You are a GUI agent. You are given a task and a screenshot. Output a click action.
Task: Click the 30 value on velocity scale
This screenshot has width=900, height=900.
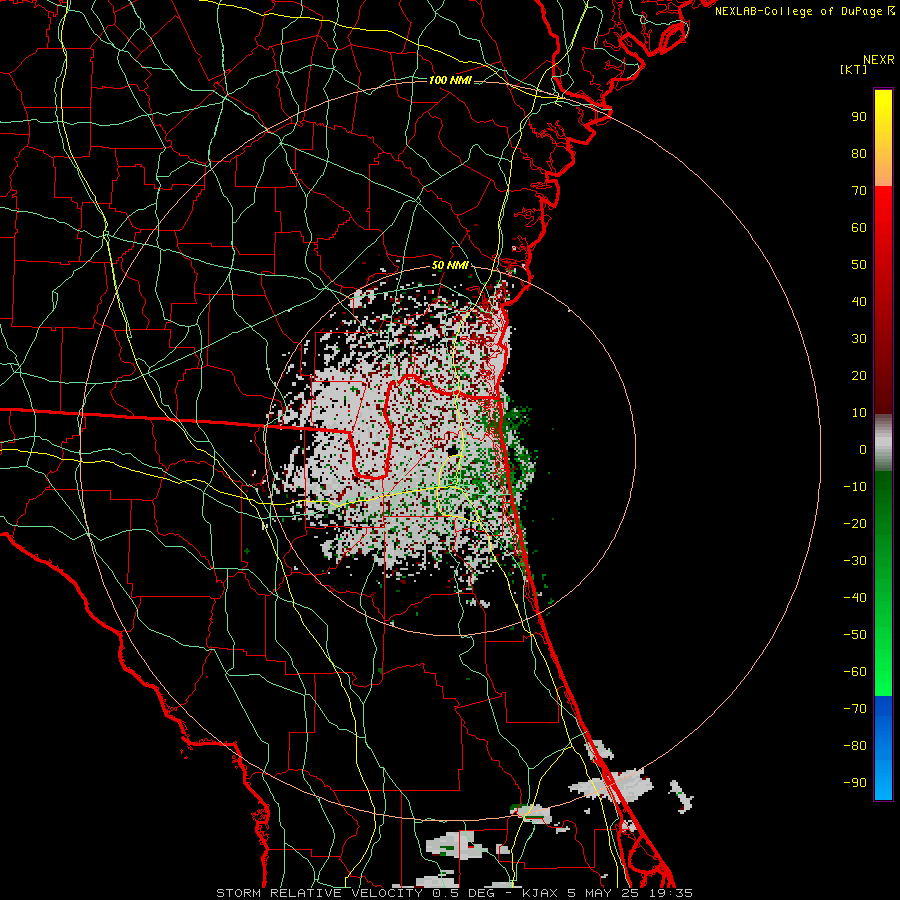859,339
